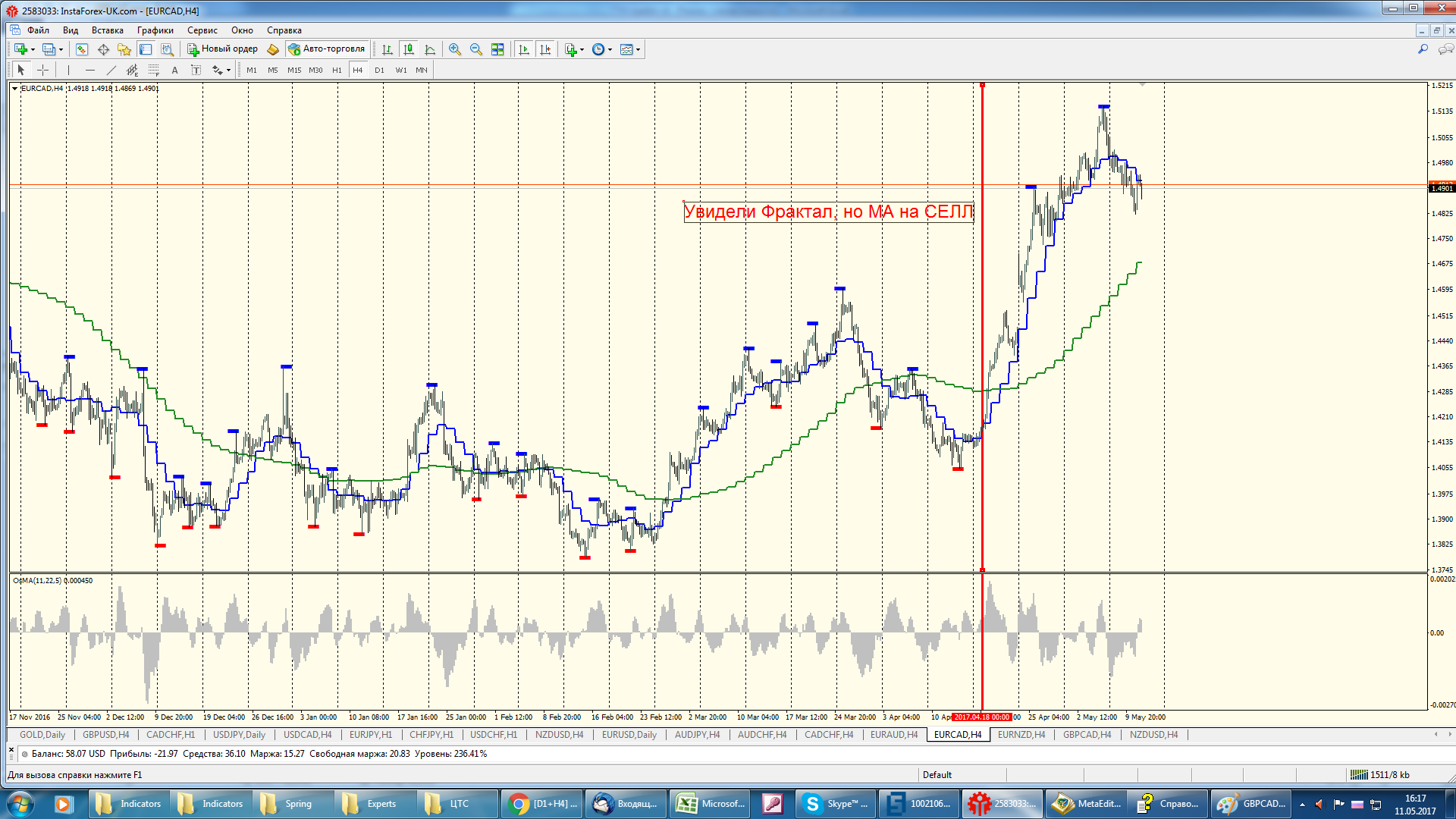1456x819 pixels.
Task: Select the vertical line drawing tool
Action: 68,70
